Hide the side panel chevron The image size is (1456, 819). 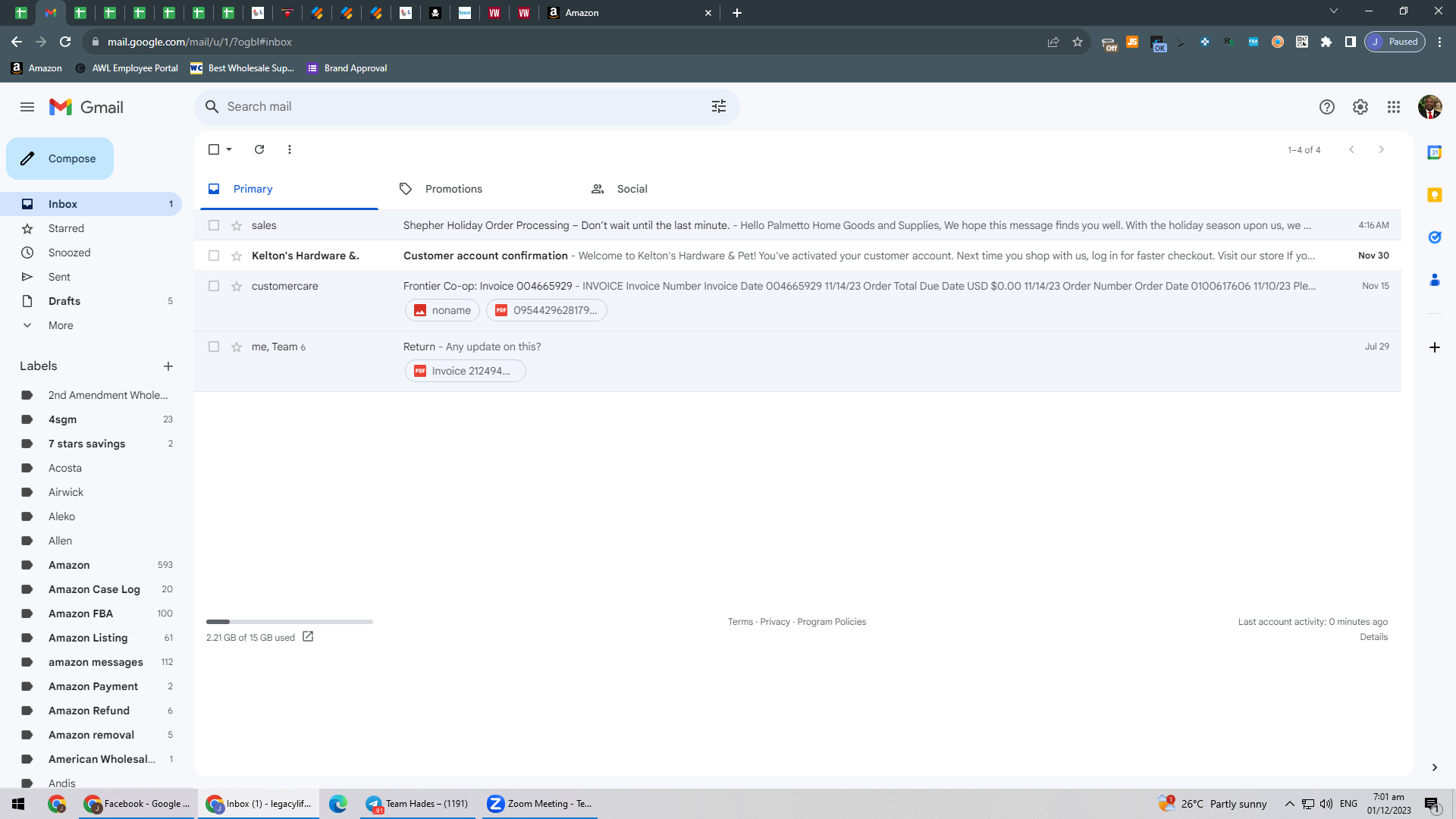[1434, 767]
